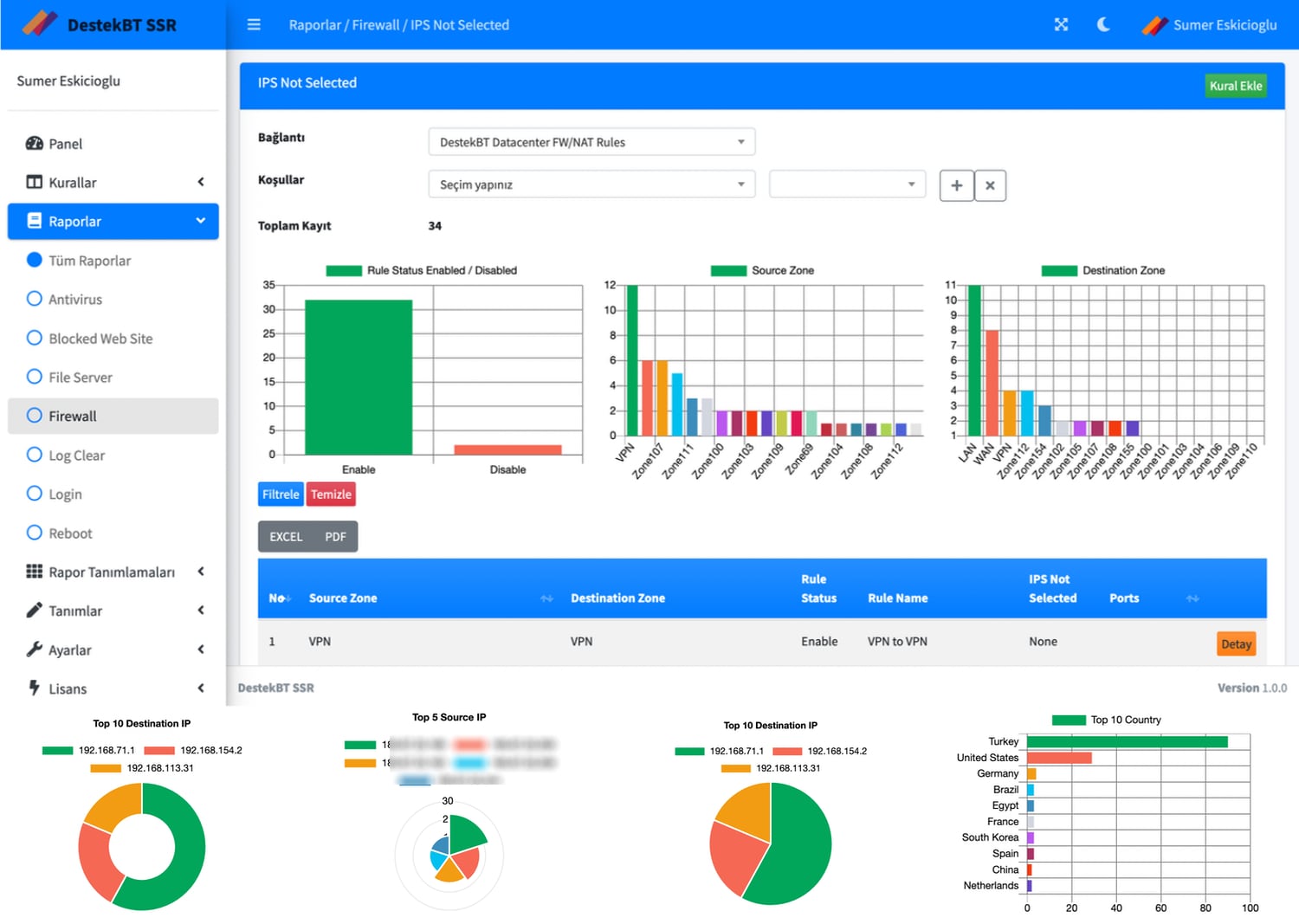Click 192.168.154.2 legend in donut chart
The width and height of the screenshot is (1299, 924).
coord(193,750)
